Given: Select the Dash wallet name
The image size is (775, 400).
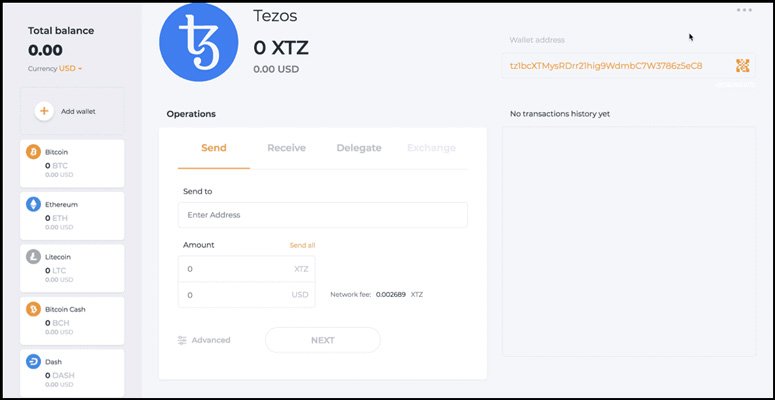Looking at the screenshot, I should pos(53,362).
